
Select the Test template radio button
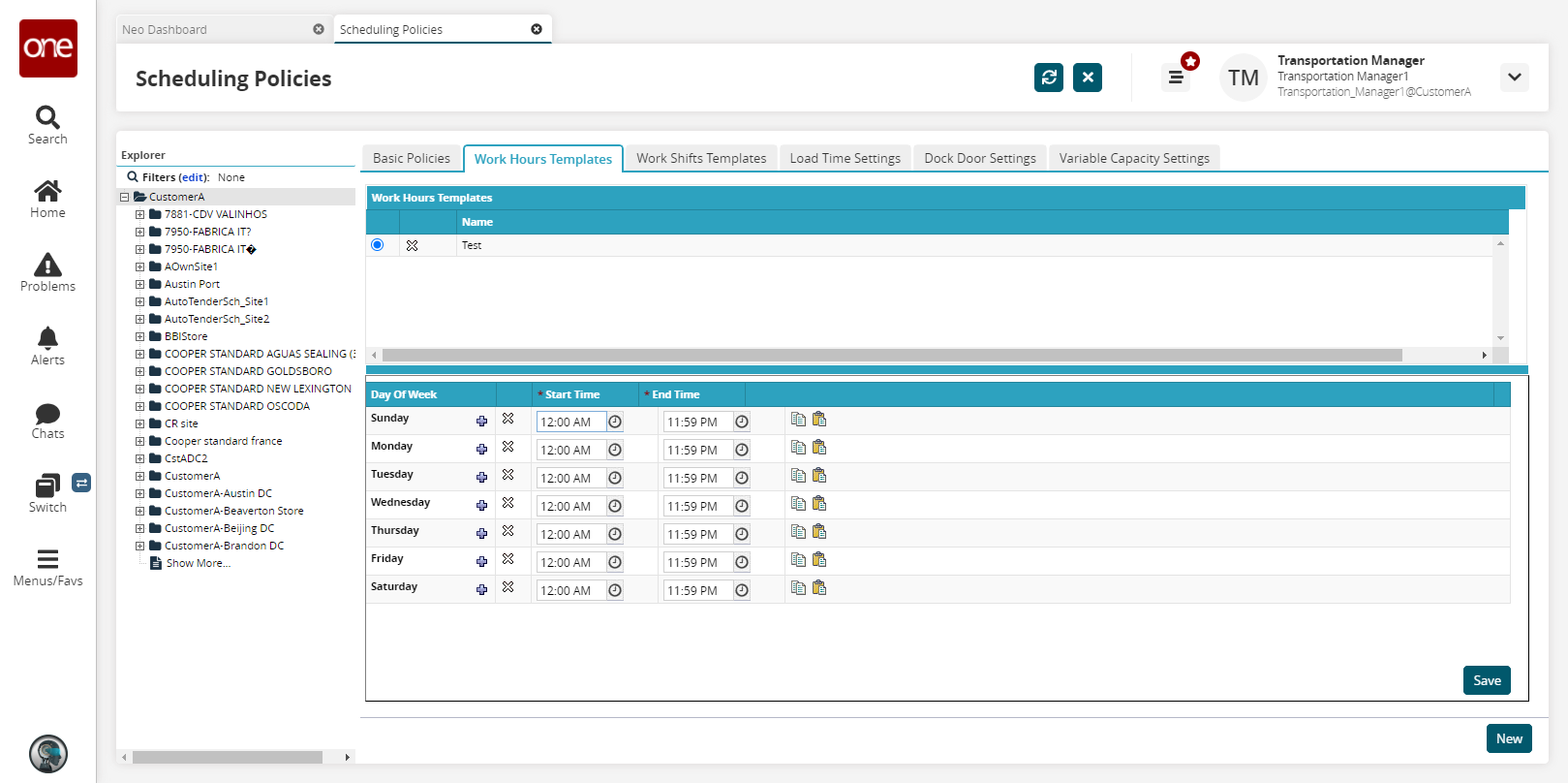pyautogui.click(x=378, y=245)
